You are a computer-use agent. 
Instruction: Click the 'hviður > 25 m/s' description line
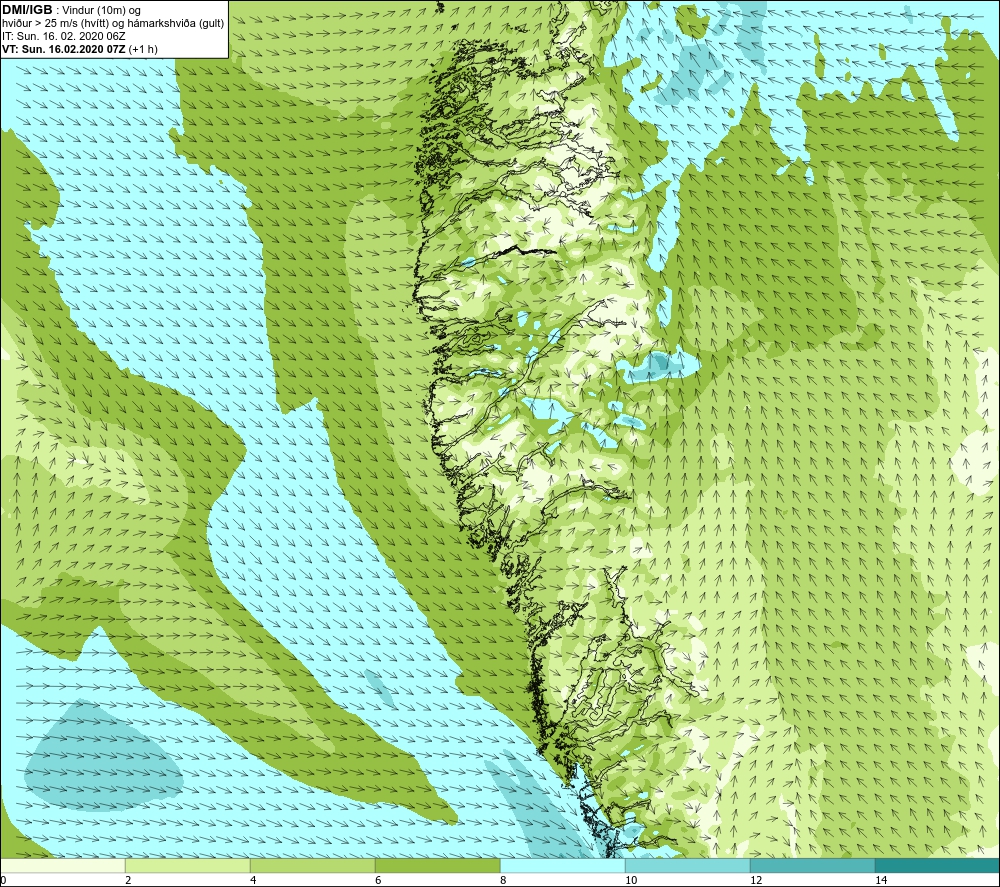tap(113, 24)
